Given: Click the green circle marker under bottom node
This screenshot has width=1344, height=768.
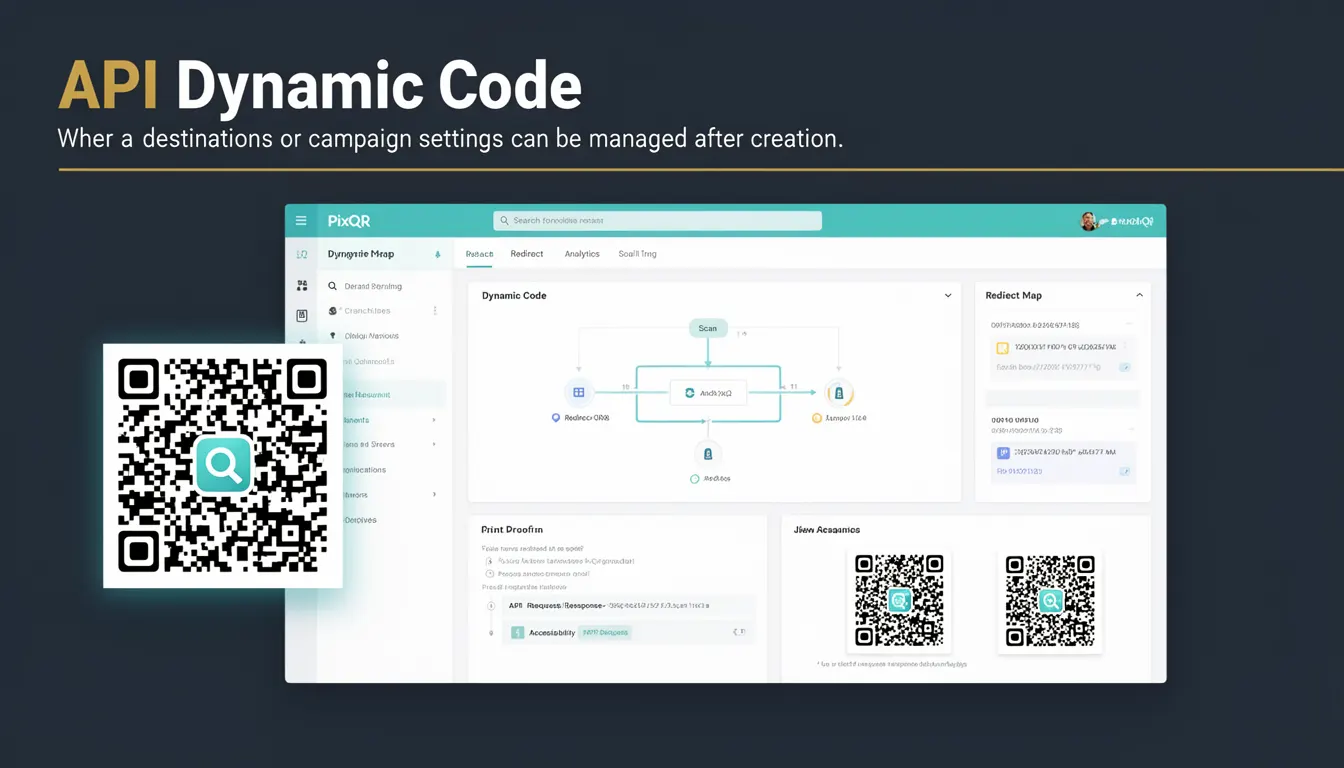Looking at the screenshot, I should pyautogui.click(x=695, y=479).
